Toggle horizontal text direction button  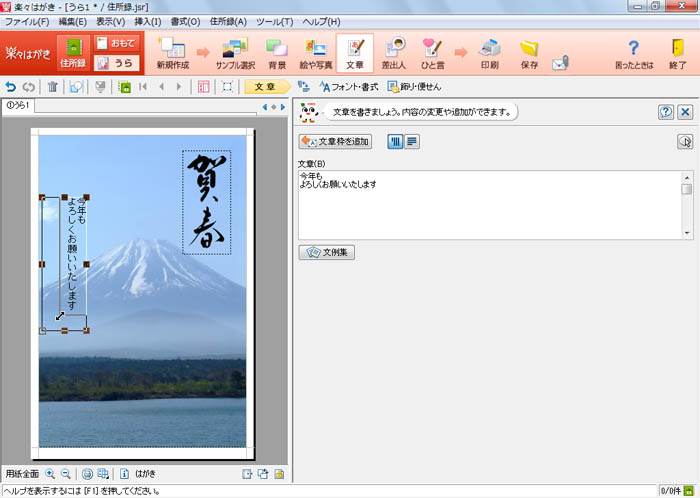pyautogui.click(x=412, y=142)
